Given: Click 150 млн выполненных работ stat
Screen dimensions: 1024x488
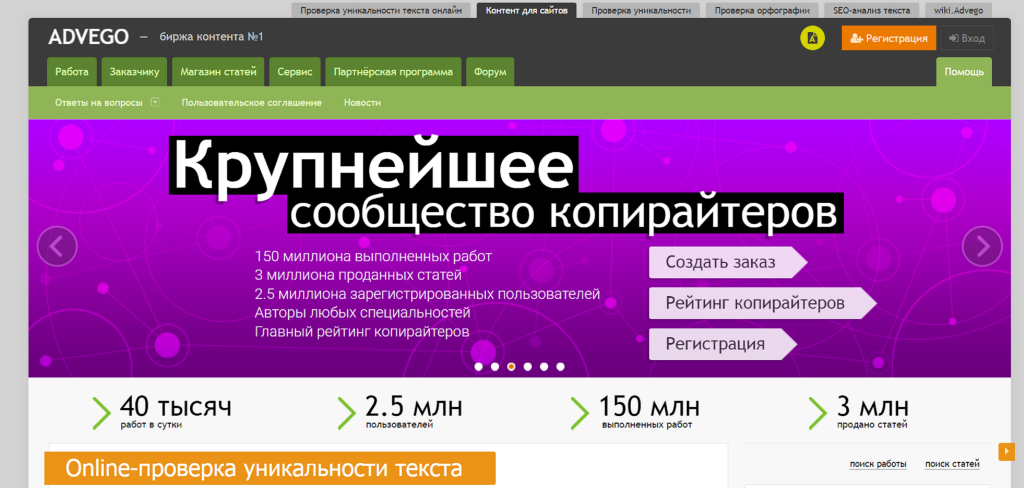Looking at the screenshot, I should (649, 413).
